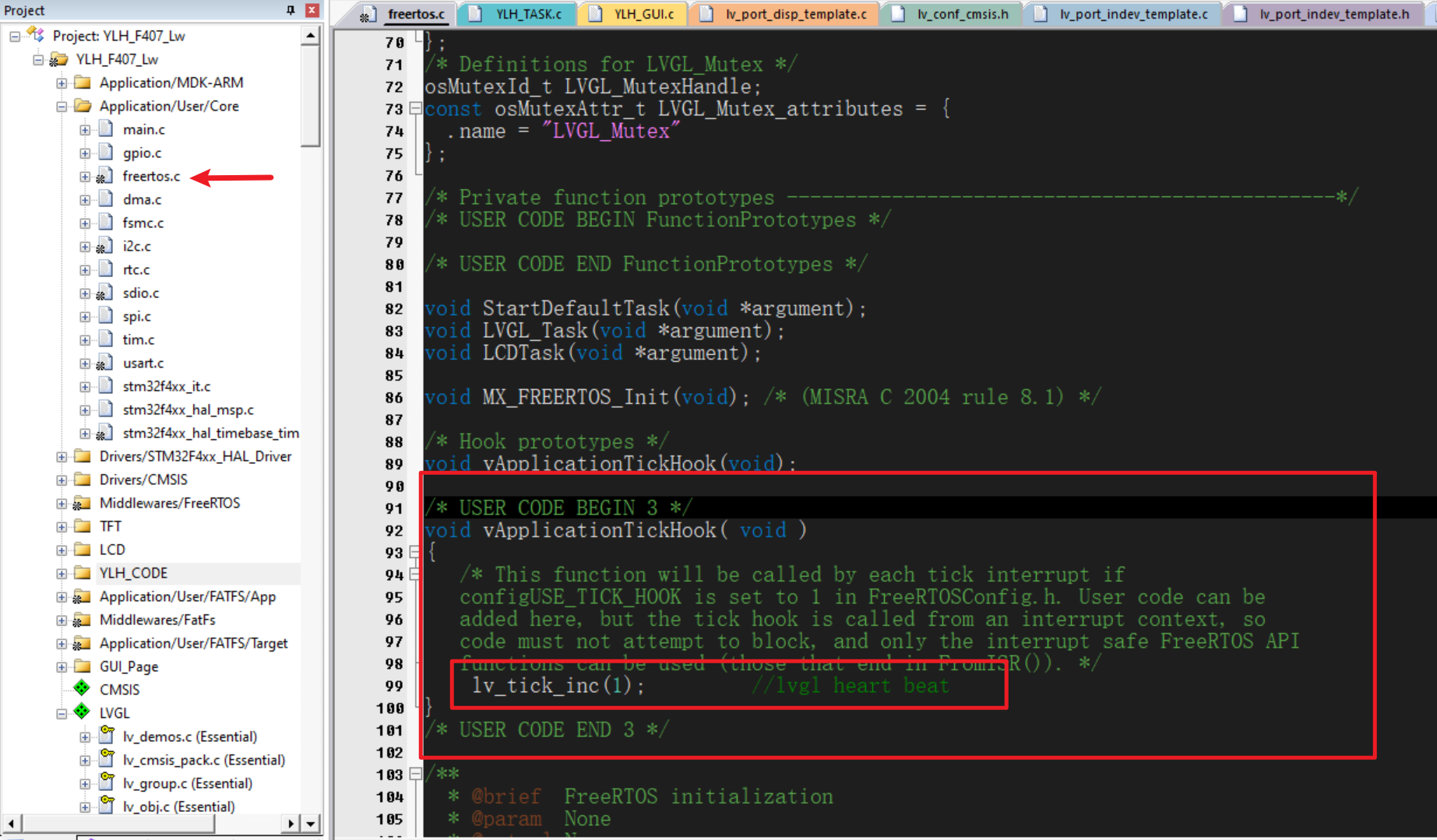Pin the Project panel with pushpin icon

pyautogui.click(x=291, y=10)
